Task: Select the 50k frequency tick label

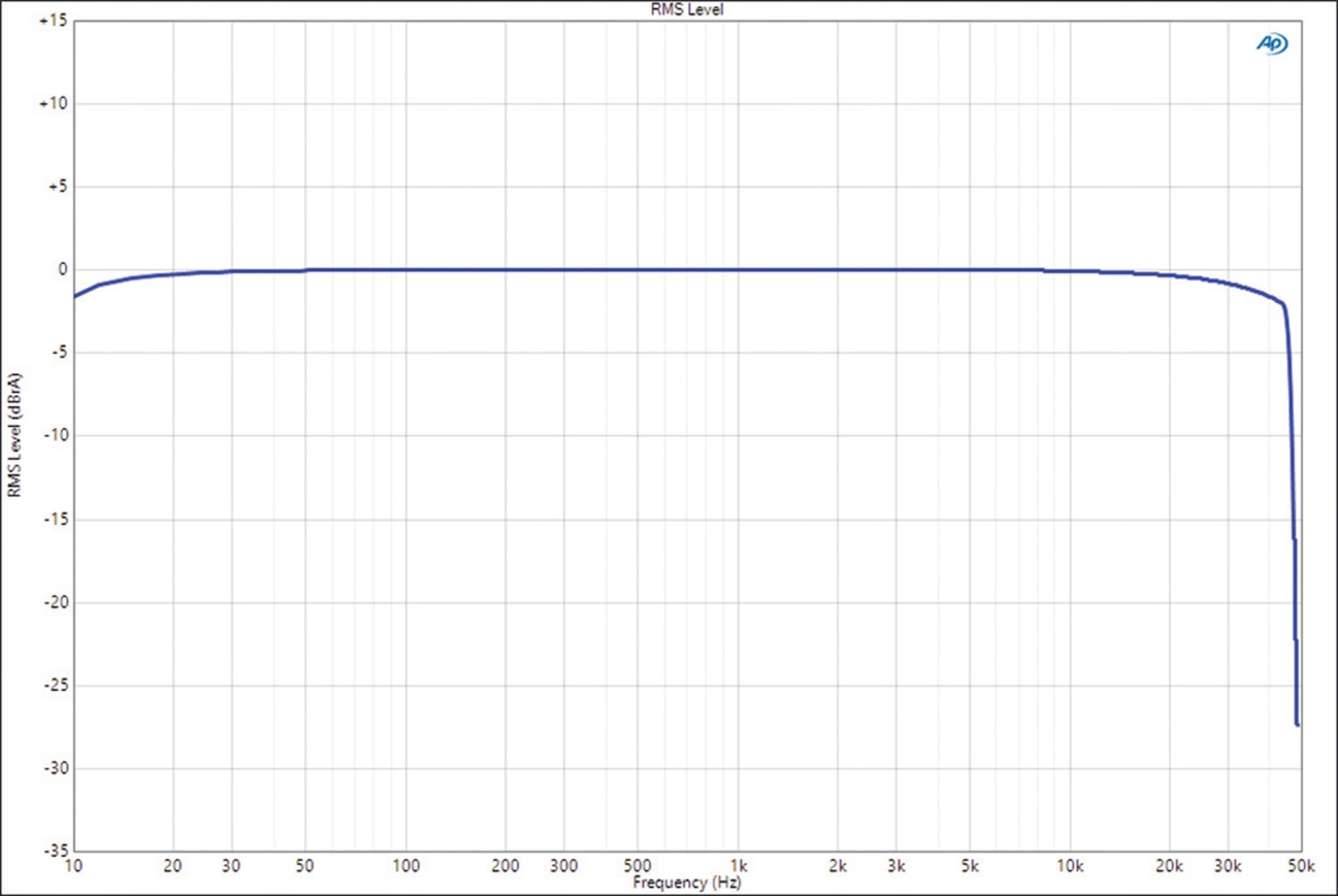Action: click(1301, 866)
